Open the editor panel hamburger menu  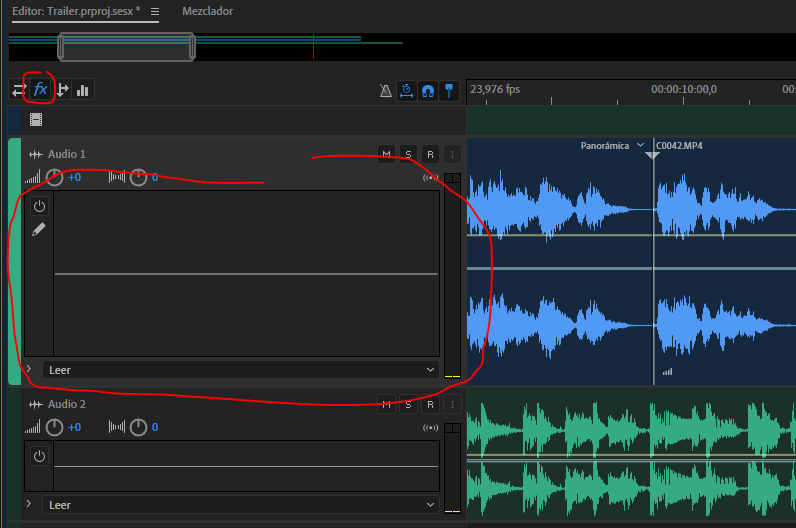pos(155,11)
